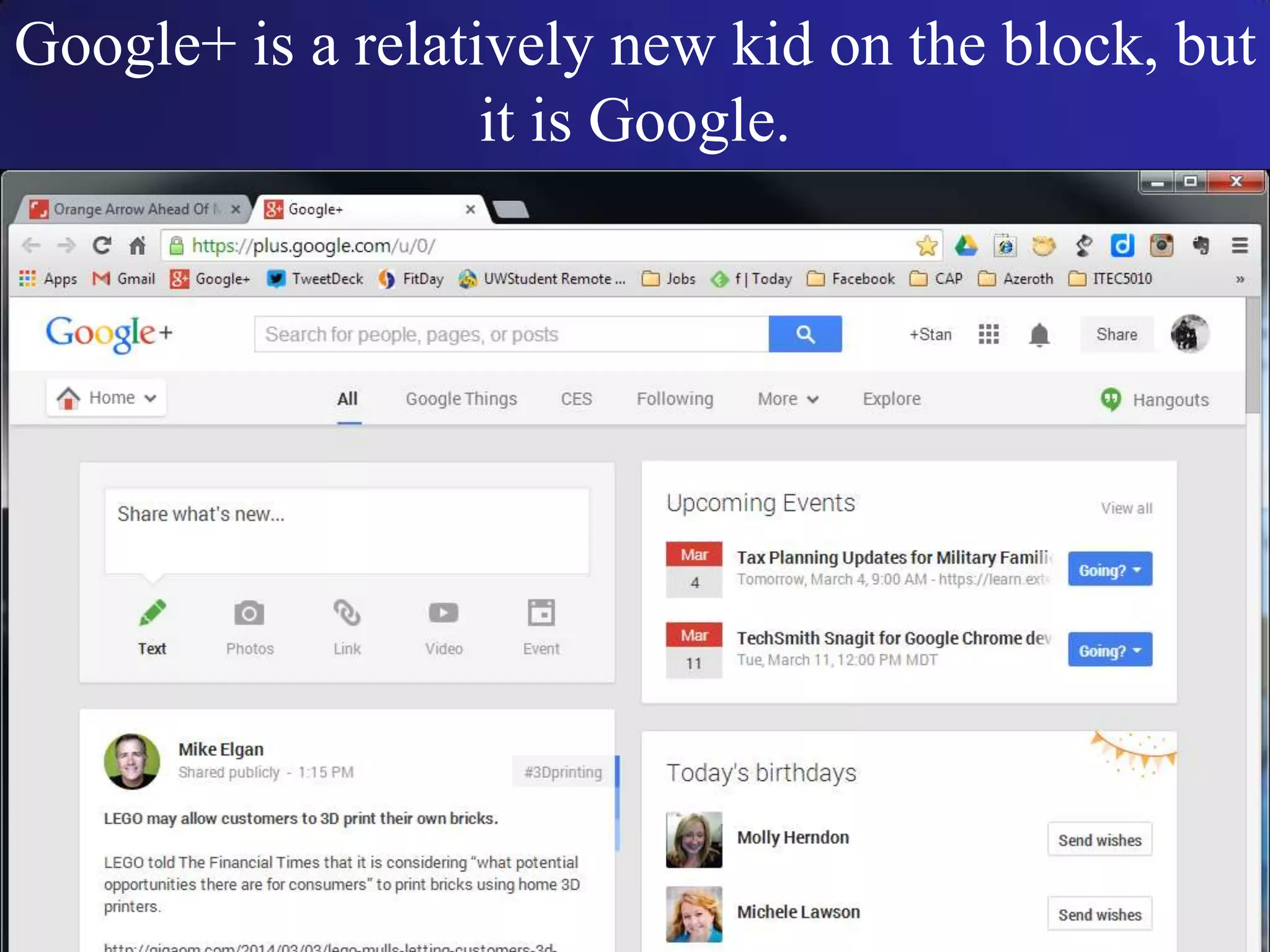Click the browser forward arrow
Viewport: 1270px width, 952px height.
point(66,246)
